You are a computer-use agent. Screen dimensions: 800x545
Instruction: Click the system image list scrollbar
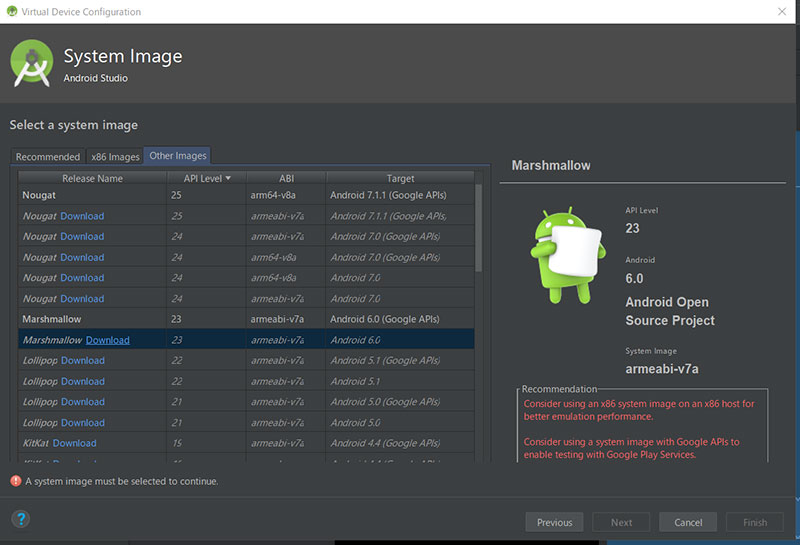click(x=479, y=230)
